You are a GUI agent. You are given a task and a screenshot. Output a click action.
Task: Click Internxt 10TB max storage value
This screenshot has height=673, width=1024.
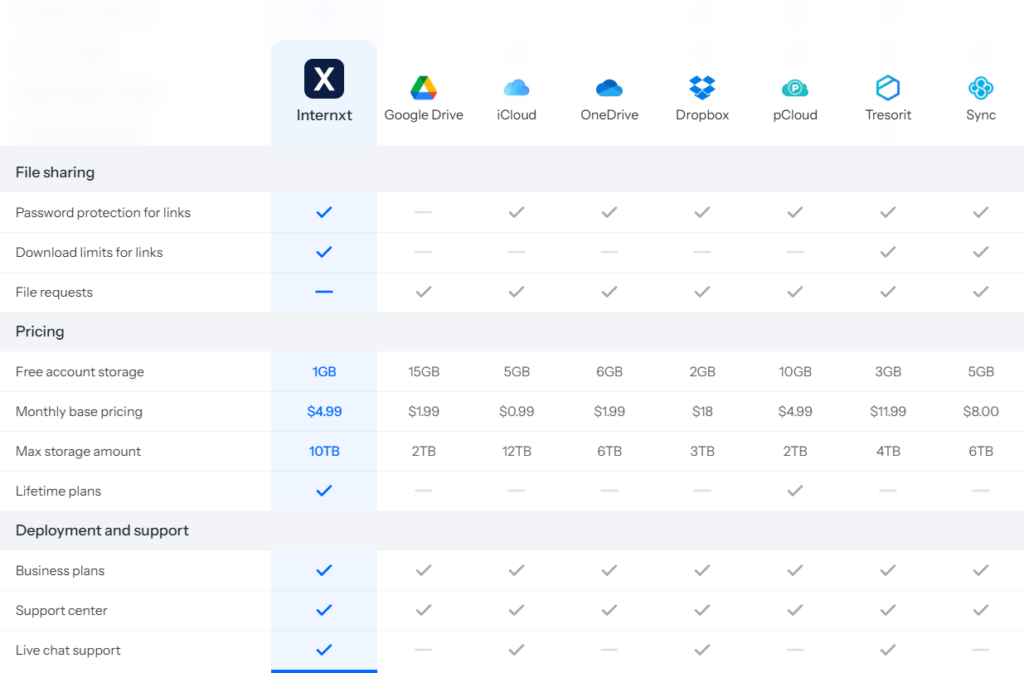[x=324, y=451]
